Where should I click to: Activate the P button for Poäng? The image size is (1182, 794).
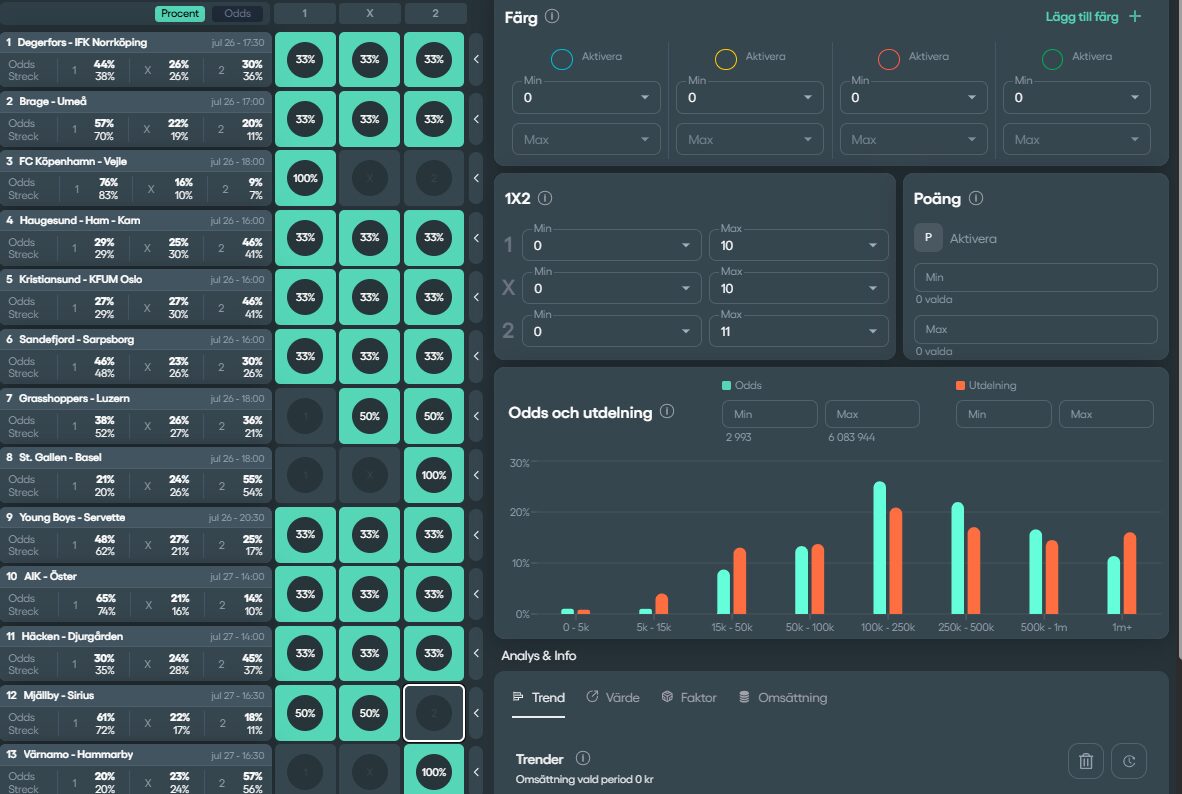point(928,238)
